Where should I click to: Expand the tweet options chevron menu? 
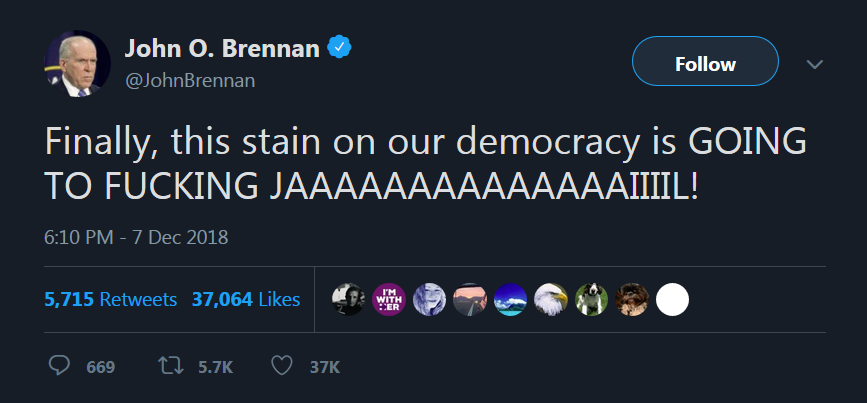tap(814, 64)
